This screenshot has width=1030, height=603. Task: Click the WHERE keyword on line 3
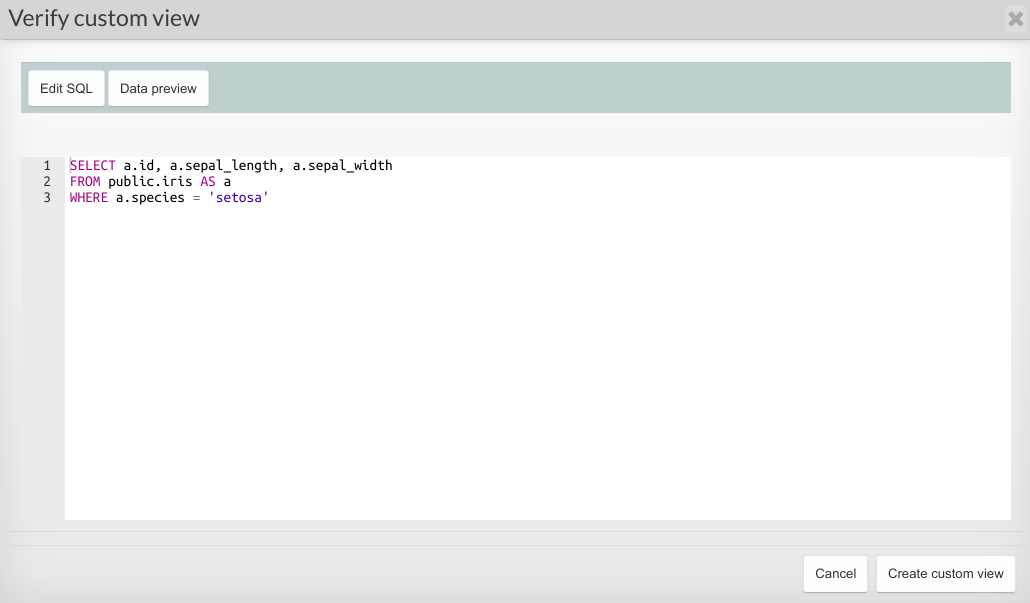click(x=88, y=197)
